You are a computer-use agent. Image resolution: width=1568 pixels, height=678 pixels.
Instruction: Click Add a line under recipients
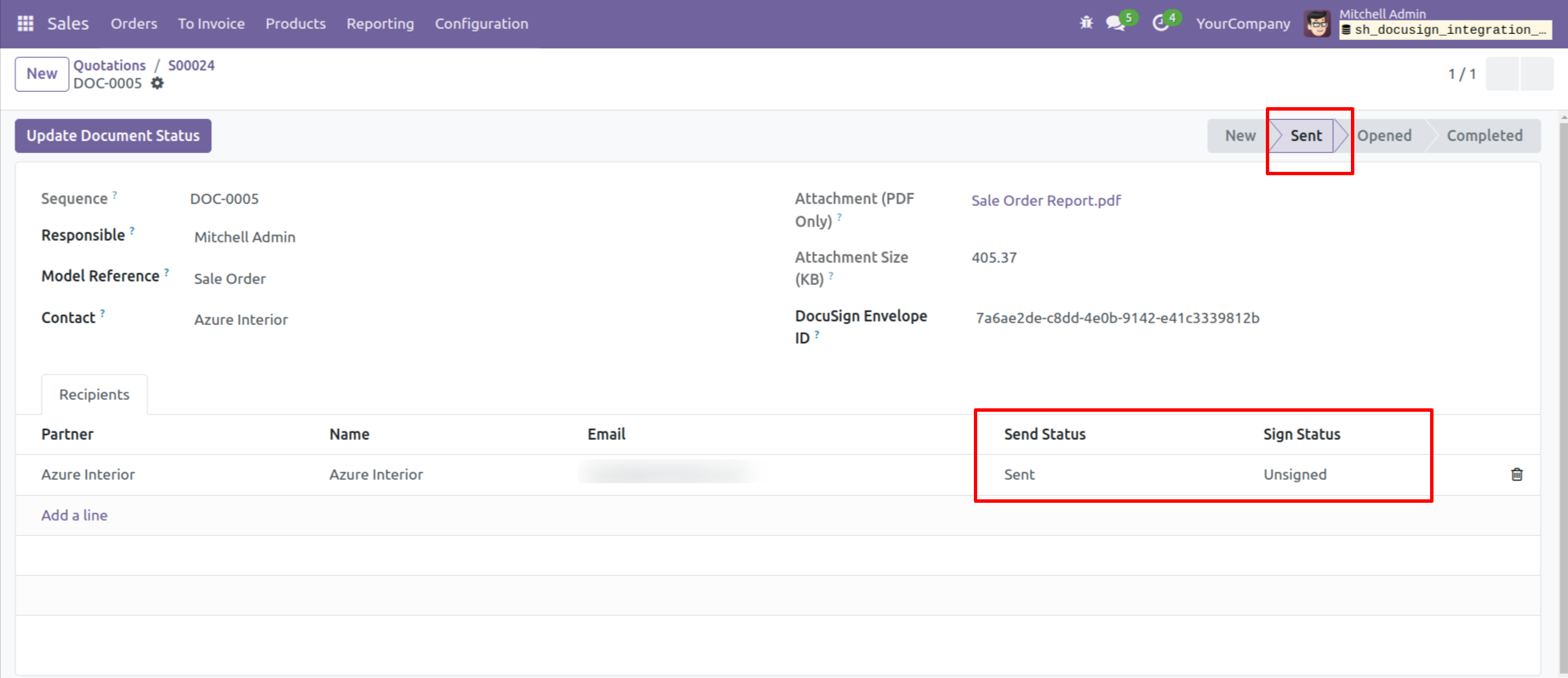click(x=74, y=516)
